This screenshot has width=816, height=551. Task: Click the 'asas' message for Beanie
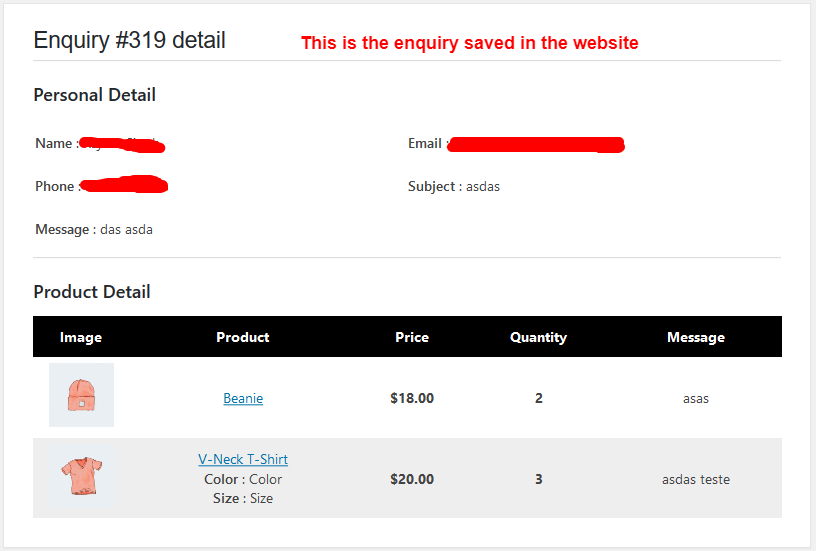click(696, 398)
